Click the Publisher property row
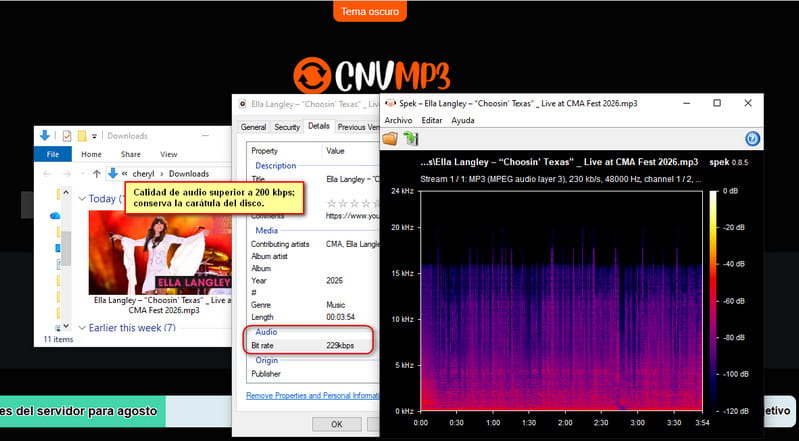The width and height of the screenshot is (799, 441). (x=313, y=374)
